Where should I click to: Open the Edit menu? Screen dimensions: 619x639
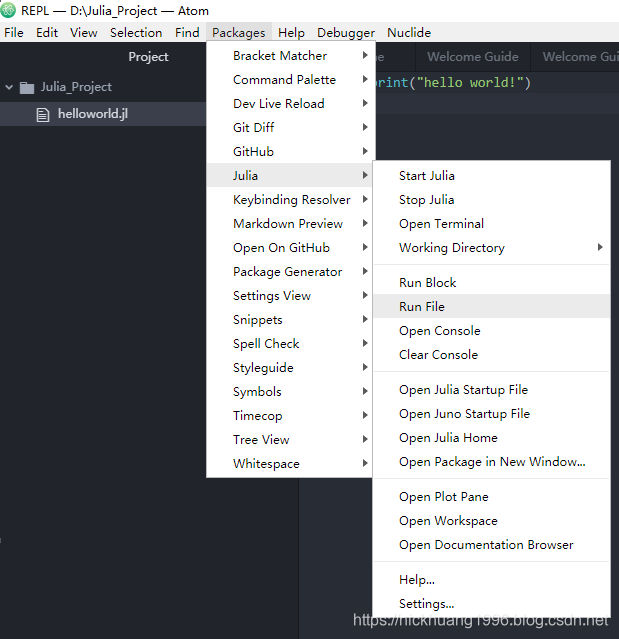click(47, 33)
